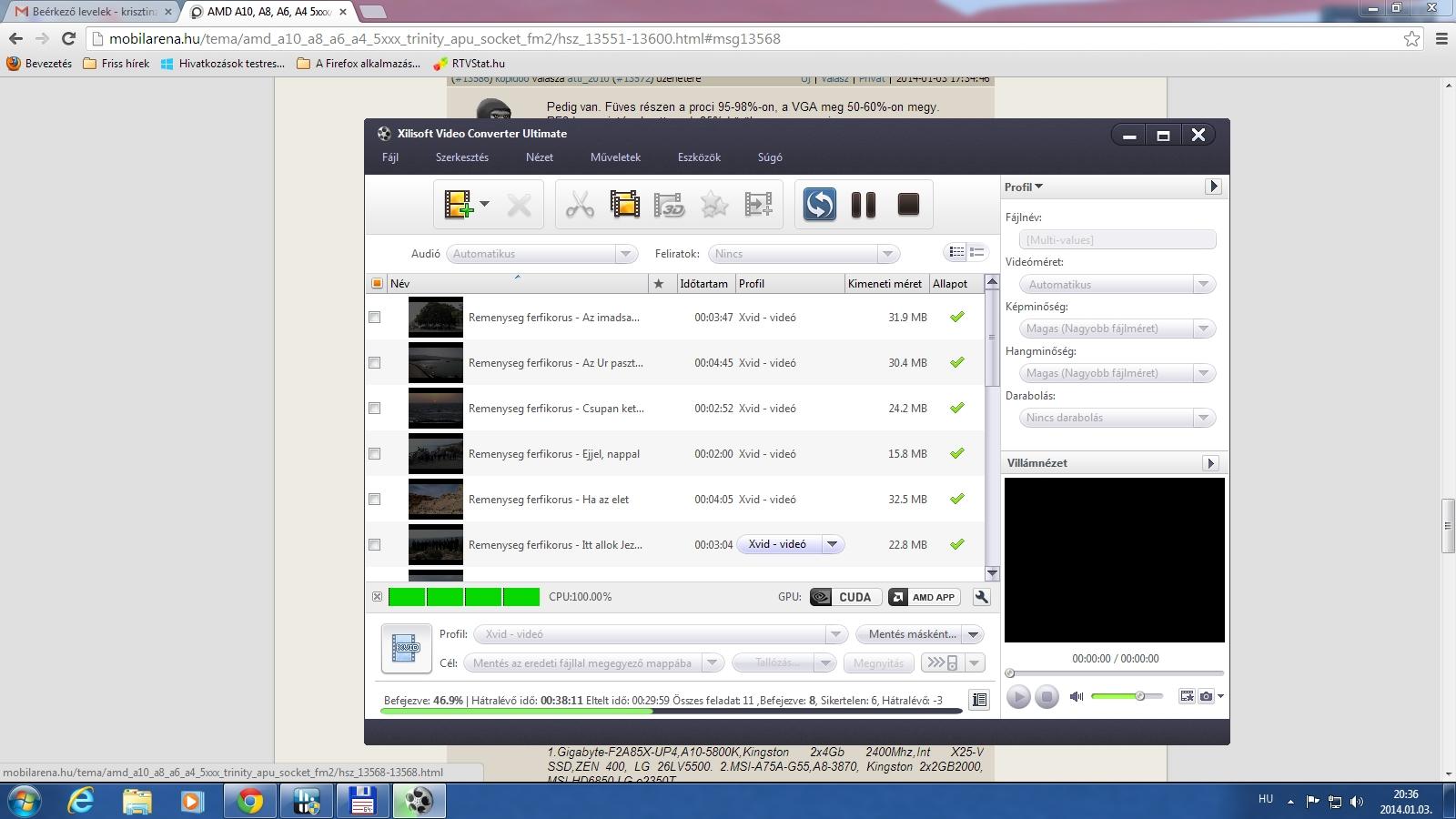Open the Szerkesztés menu
The image size is (1456, 819).
pos(462,157)
